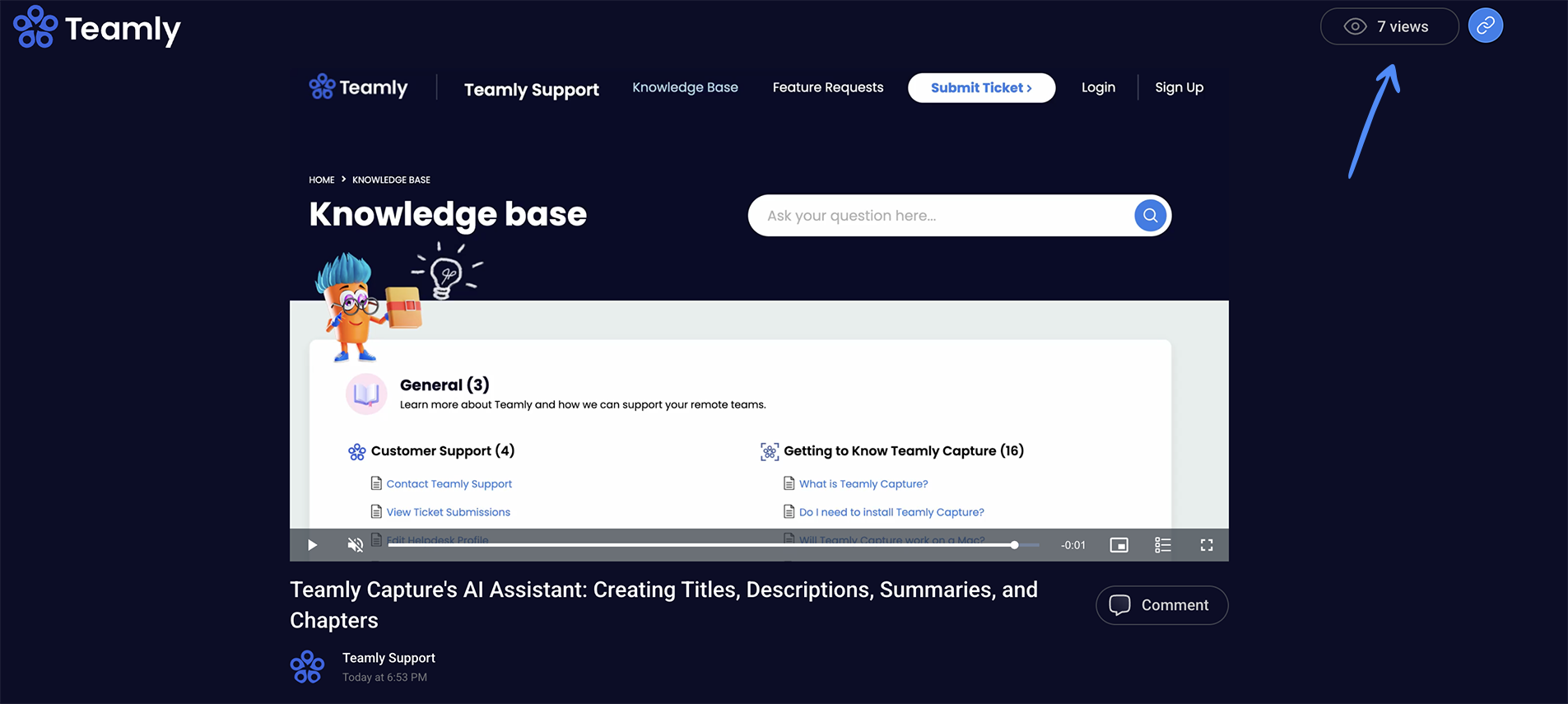Click the General book icon
Viewport: 1568px width, 704px height.
[366, 394]
